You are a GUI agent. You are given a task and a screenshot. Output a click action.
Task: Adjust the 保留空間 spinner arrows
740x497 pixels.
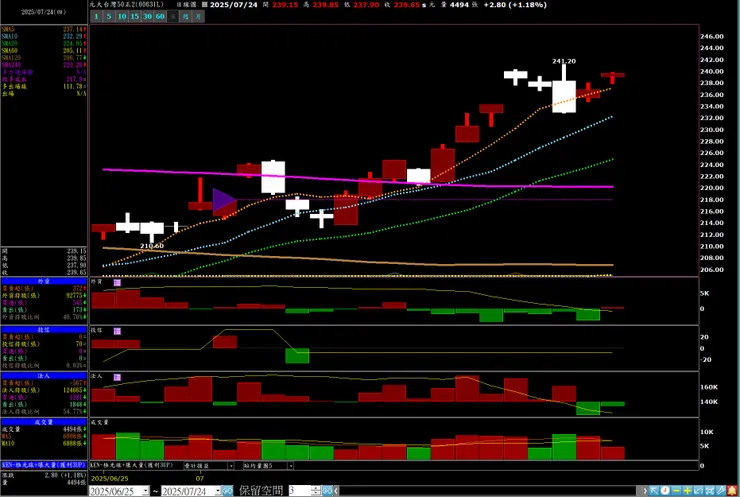316,491
